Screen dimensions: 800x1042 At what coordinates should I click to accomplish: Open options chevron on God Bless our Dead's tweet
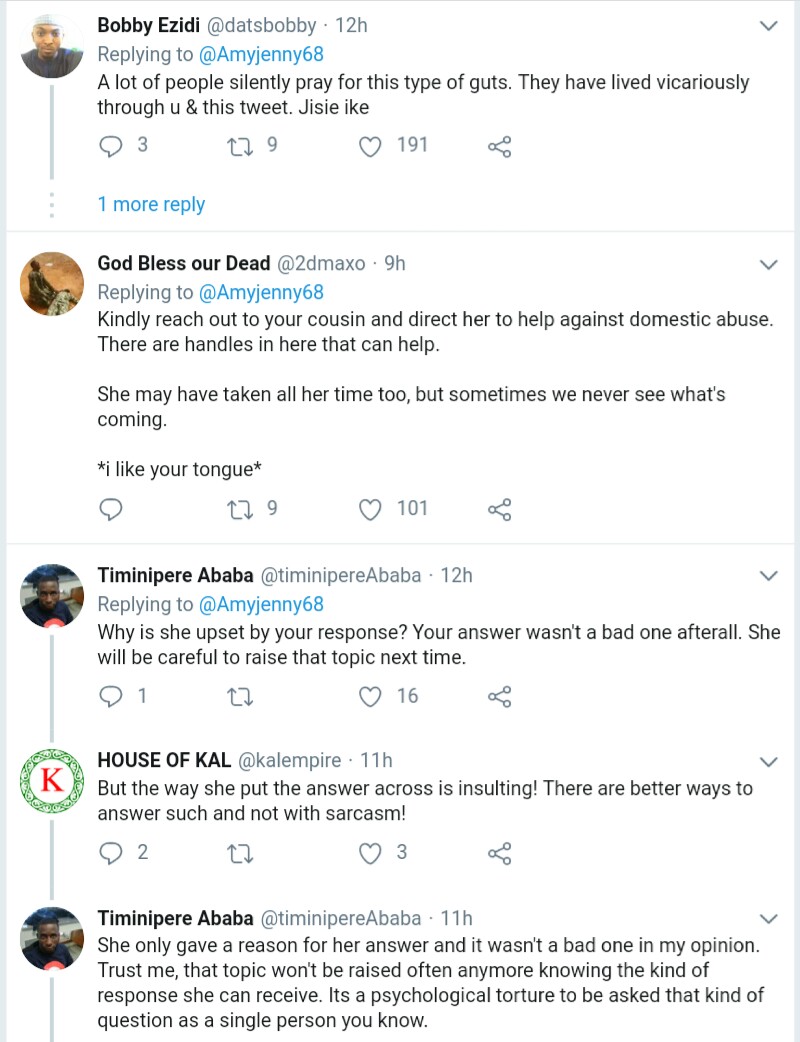768,264
